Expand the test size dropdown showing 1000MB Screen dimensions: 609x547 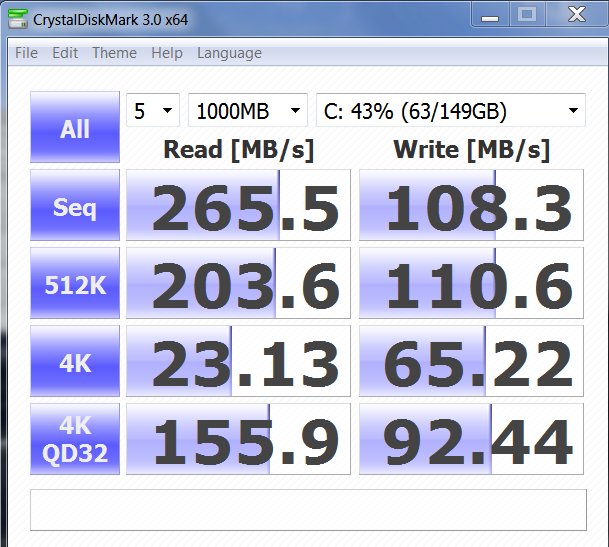[248, 110]
